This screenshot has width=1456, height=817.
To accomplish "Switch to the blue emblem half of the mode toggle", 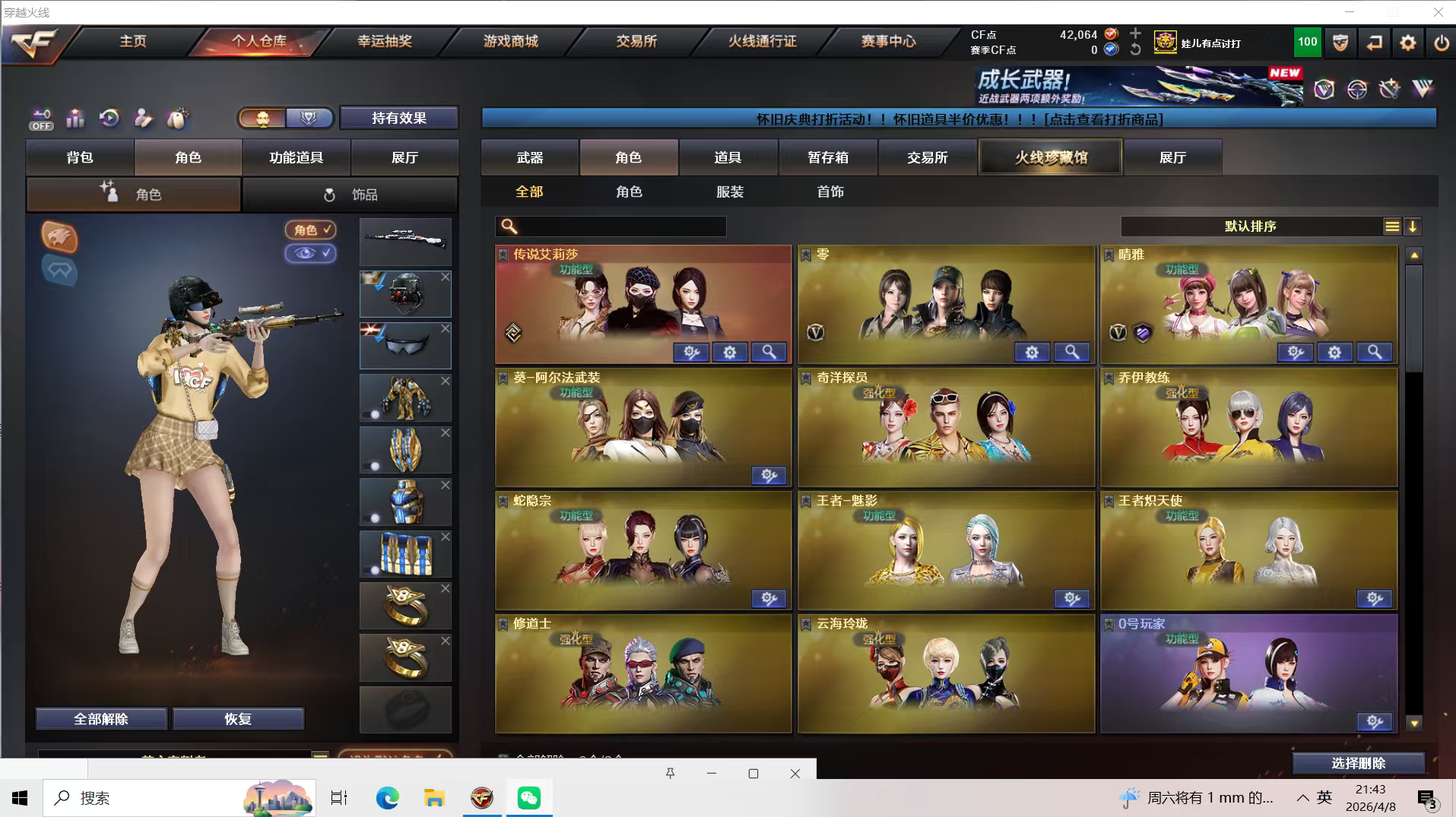I will [309, 118].
